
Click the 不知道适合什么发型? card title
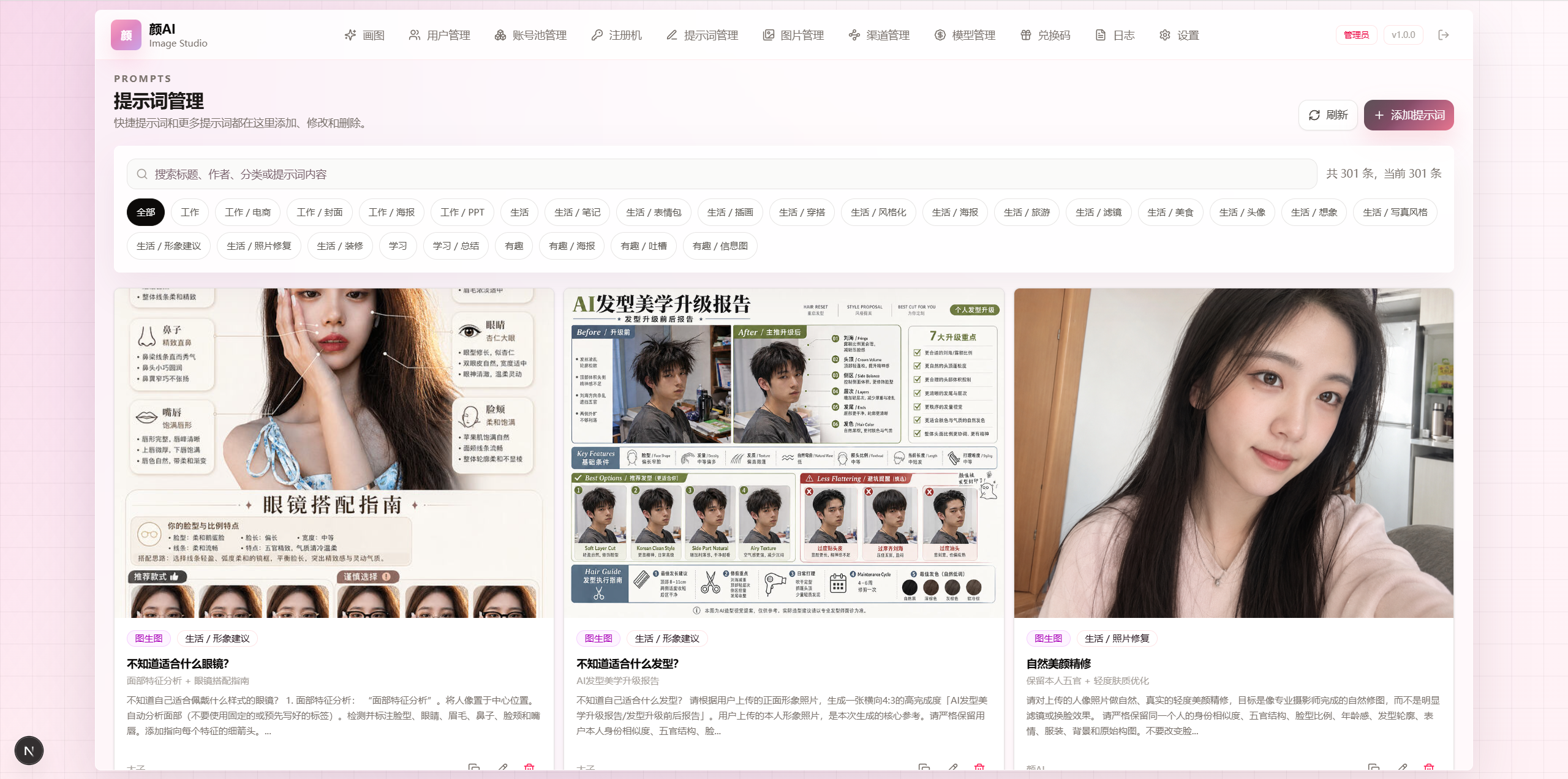[627, 664]
